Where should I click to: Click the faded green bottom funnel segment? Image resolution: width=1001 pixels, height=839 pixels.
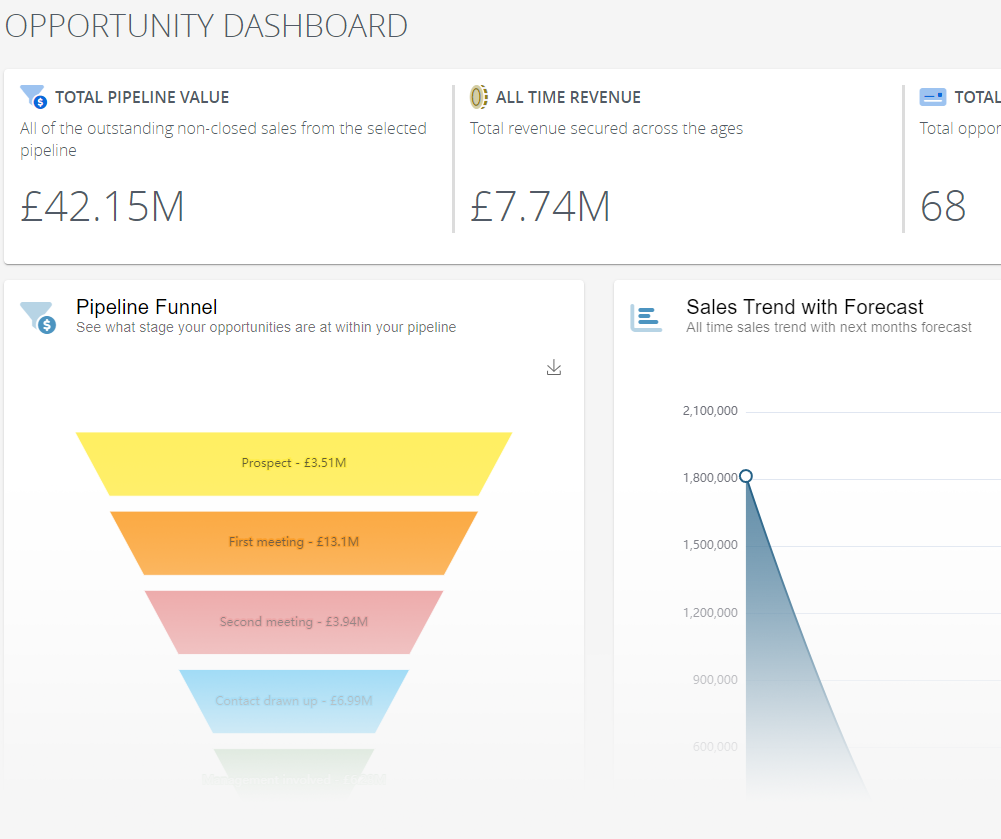pyautogui.click(x=293, y=772)
